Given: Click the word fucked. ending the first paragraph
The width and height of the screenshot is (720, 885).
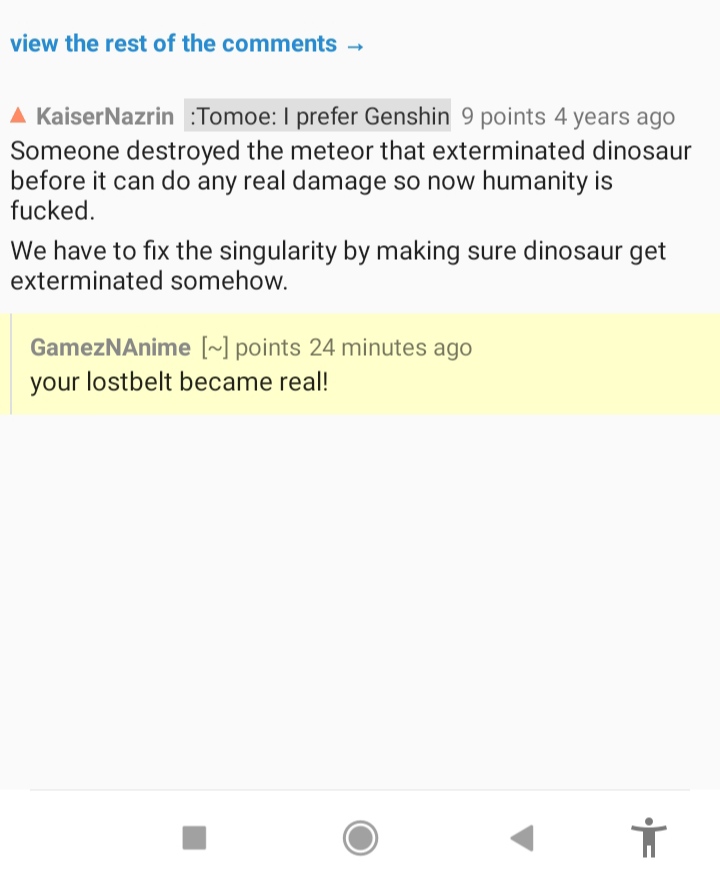Looking at the screenshot, I should [x=52, y=211].
